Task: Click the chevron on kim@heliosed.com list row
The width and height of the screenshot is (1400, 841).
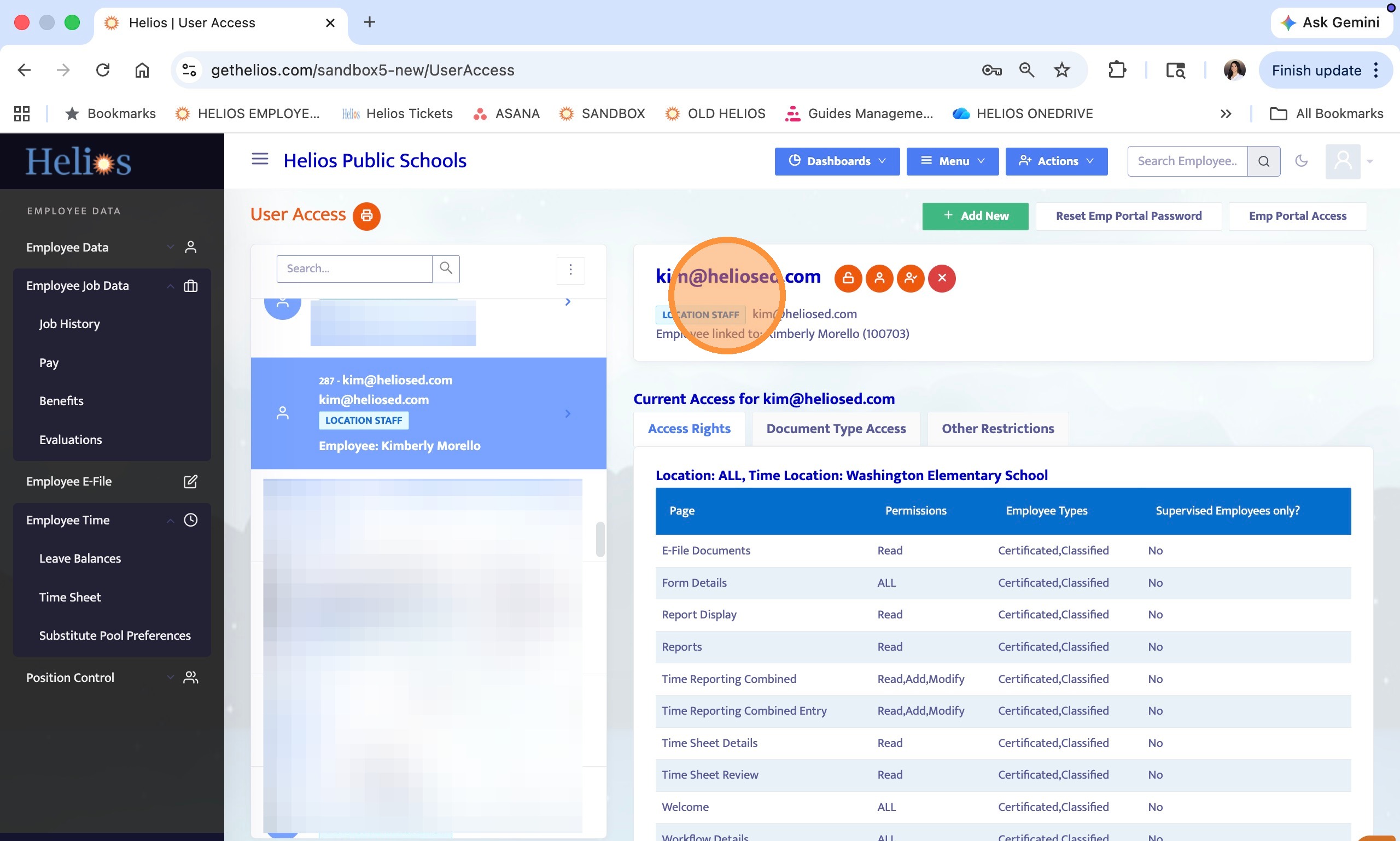Action: tap(567, 414)
